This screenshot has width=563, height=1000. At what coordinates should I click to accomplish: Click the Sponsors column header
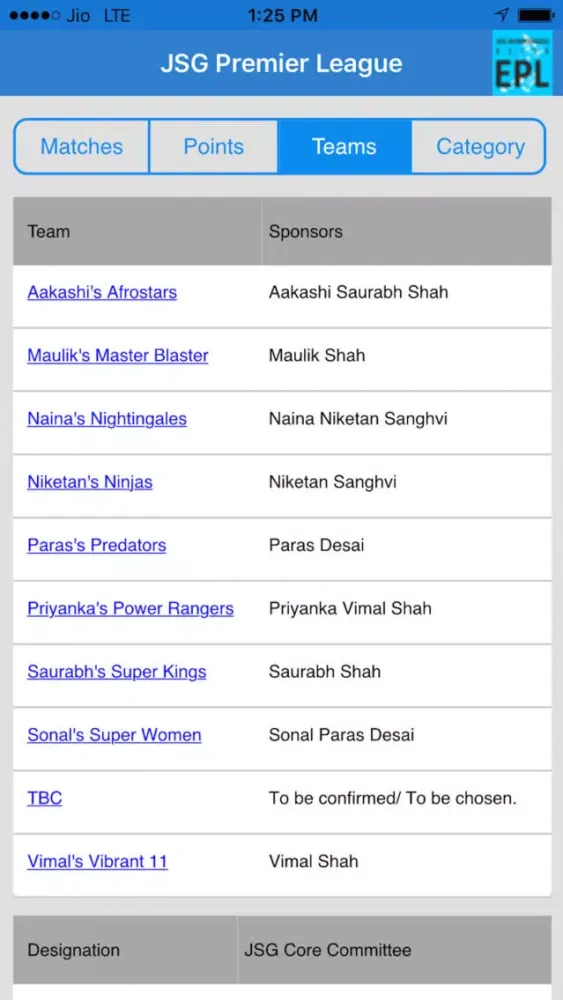305,232
